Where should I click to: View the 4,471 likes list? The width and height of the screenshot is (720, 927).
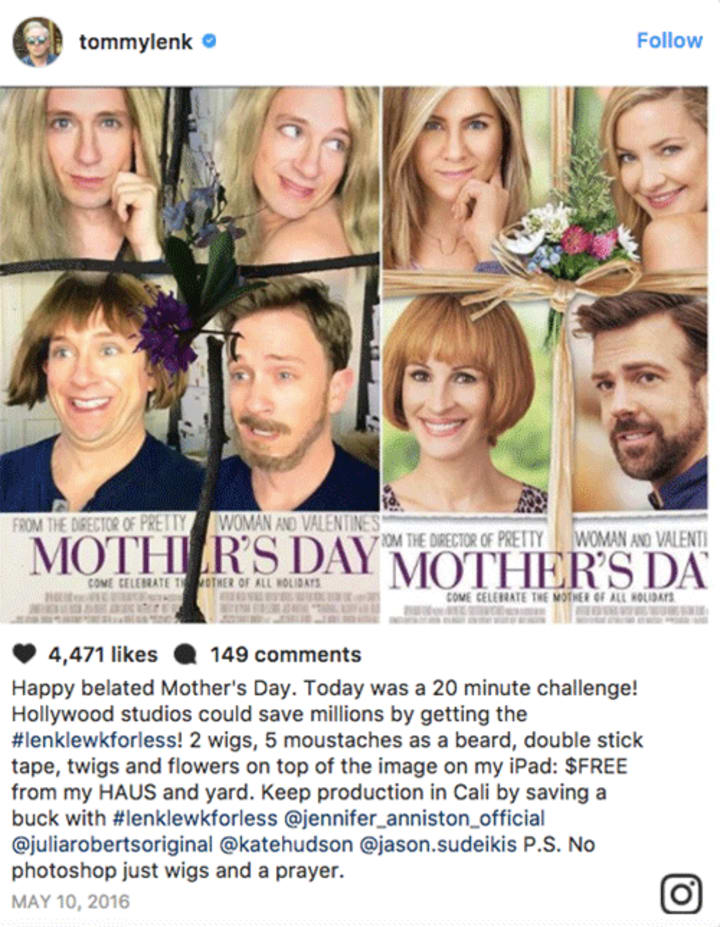(x=103, y=654)
